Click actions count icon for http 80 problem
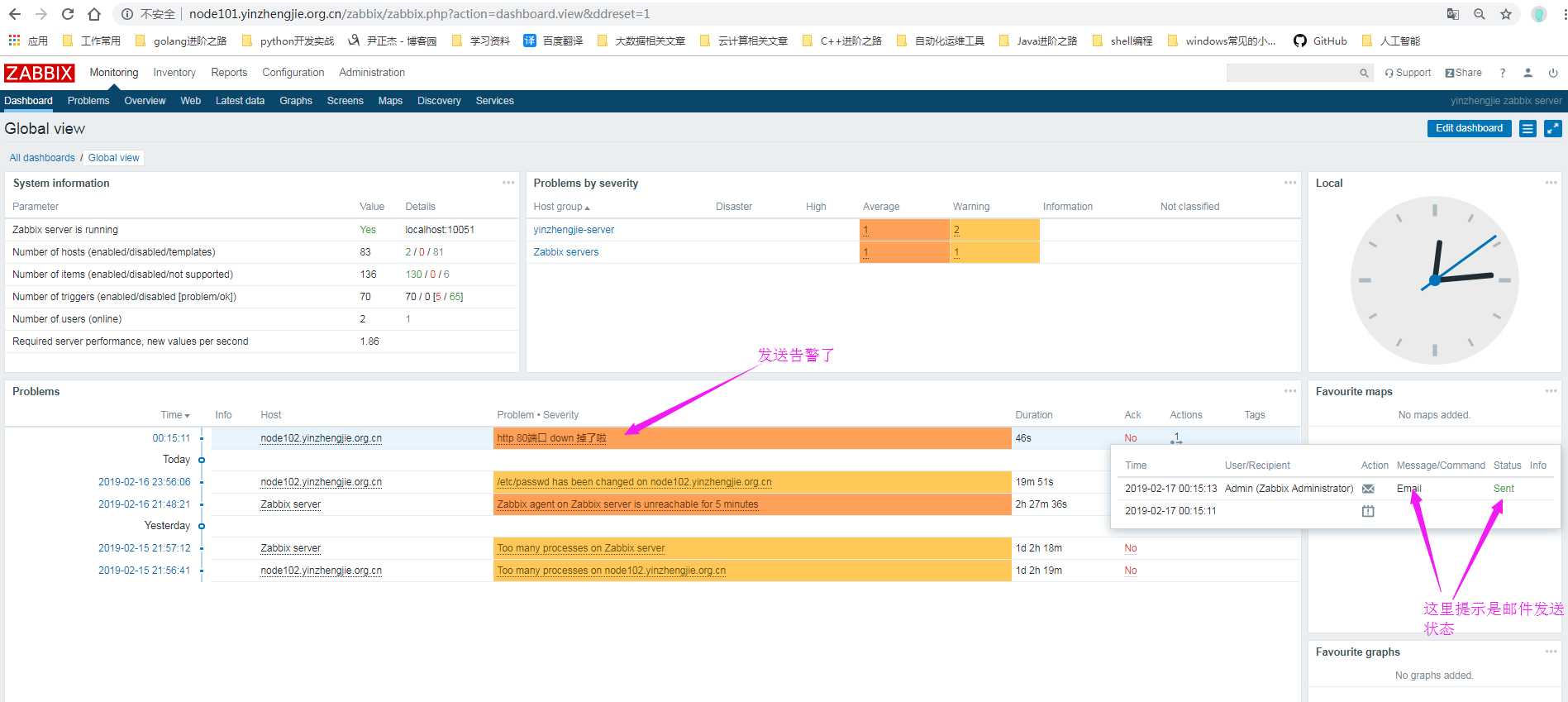This screenshot has width=1568, height=702. (x=1176, y=437)
